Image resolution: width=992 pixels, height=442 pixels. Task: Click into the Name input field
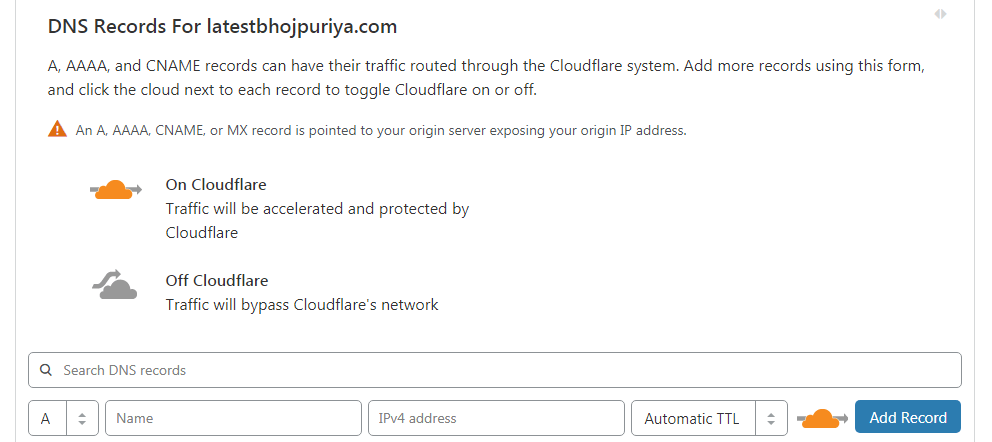point(233,418)
